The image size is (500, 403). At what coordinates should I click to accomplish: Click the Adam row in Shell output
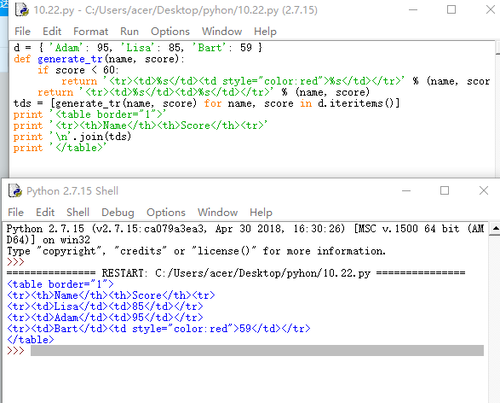(x=105, y=317)
